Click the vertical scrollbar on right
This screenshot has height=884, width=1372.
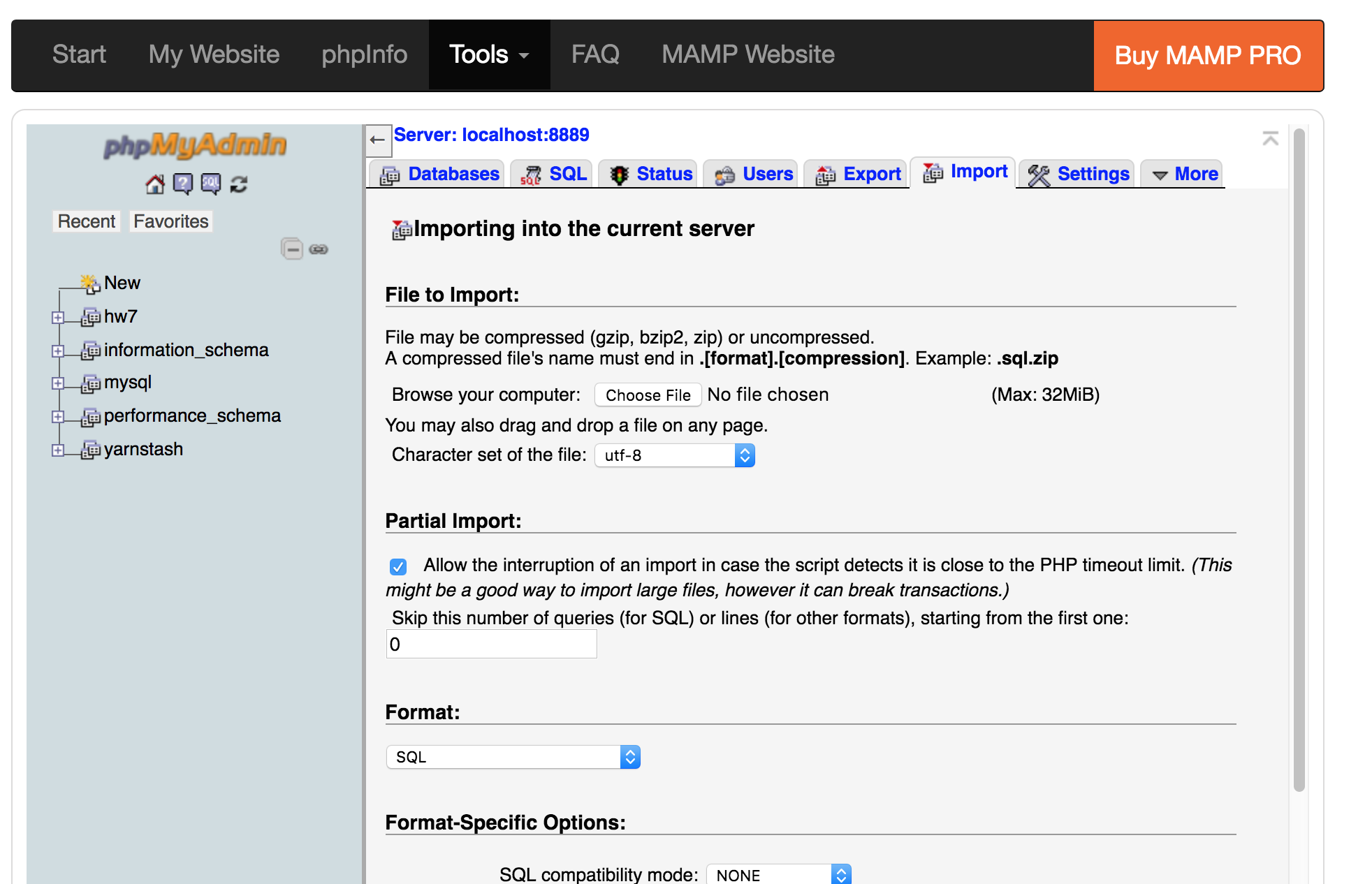[x=1299, y=461]
